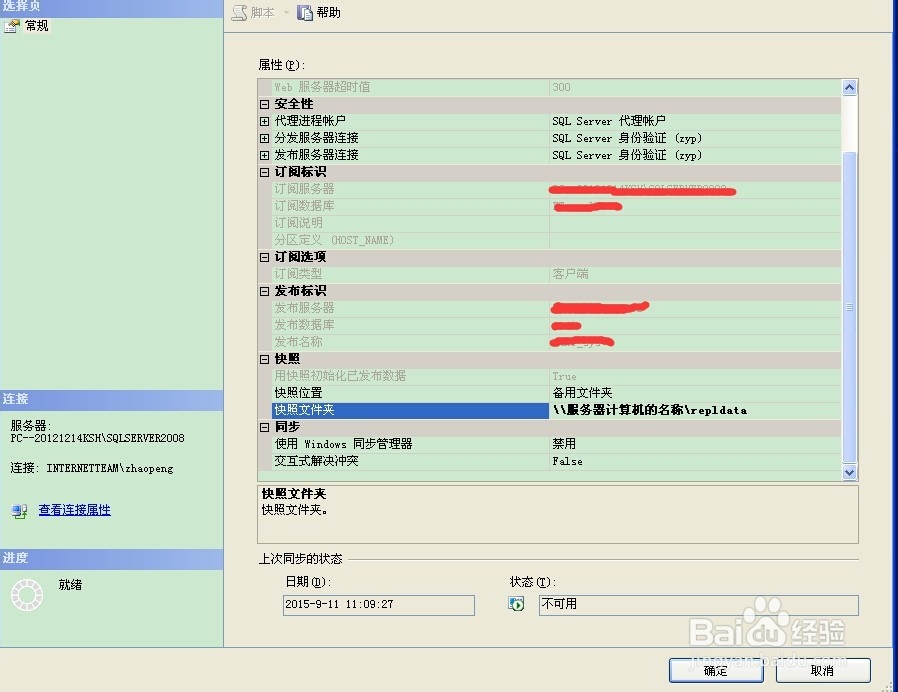Viewport: 898px width, 692px height.
Task: Click the property grid scroll up arrow
Action: point(849,88)
